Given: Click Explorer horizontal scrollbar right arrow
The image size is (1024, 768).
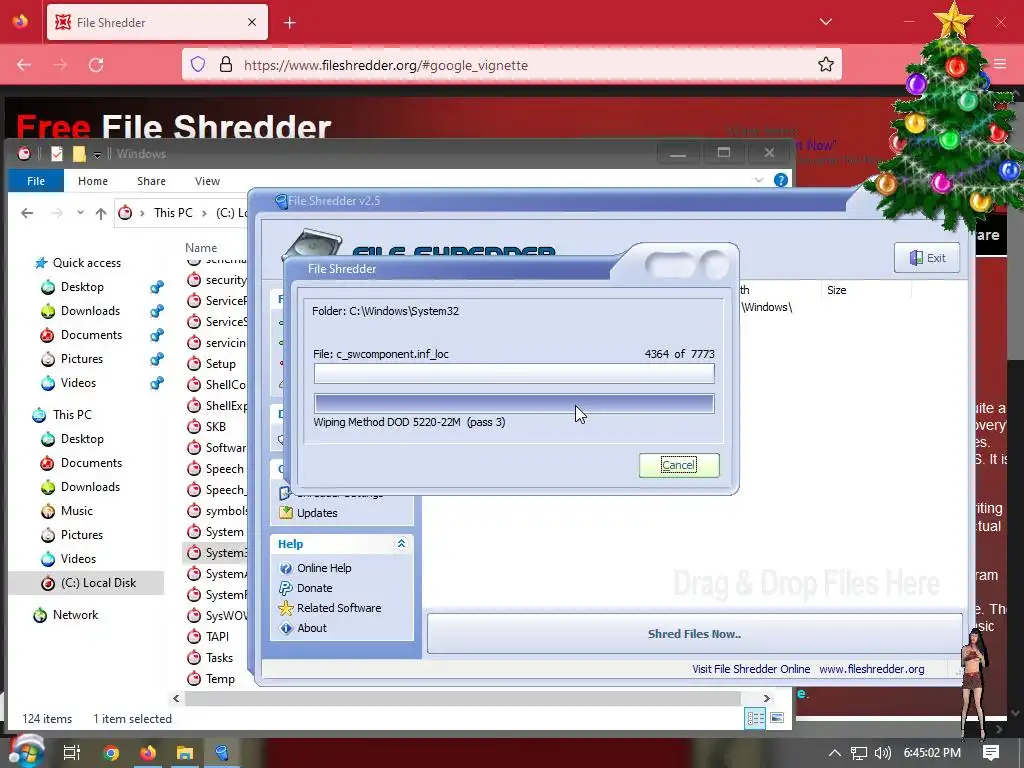Looking at the screenshot, I should coord(766,698).
